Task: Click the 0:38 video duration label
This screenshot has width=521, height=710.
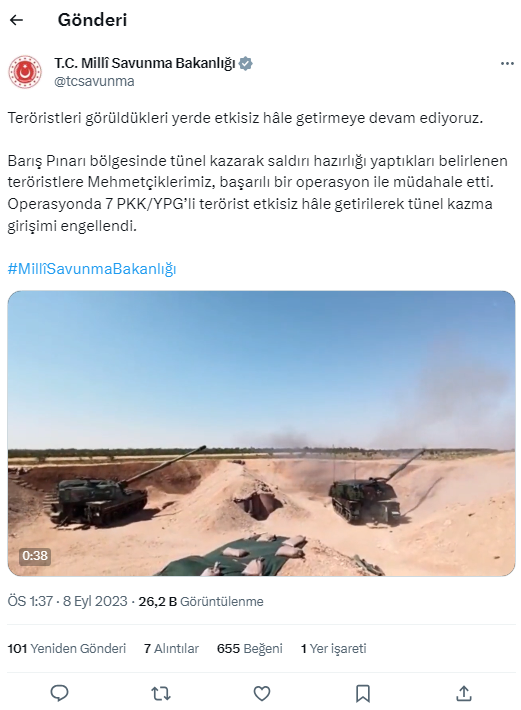Action: pyautogui.click(x=35, y=556)
